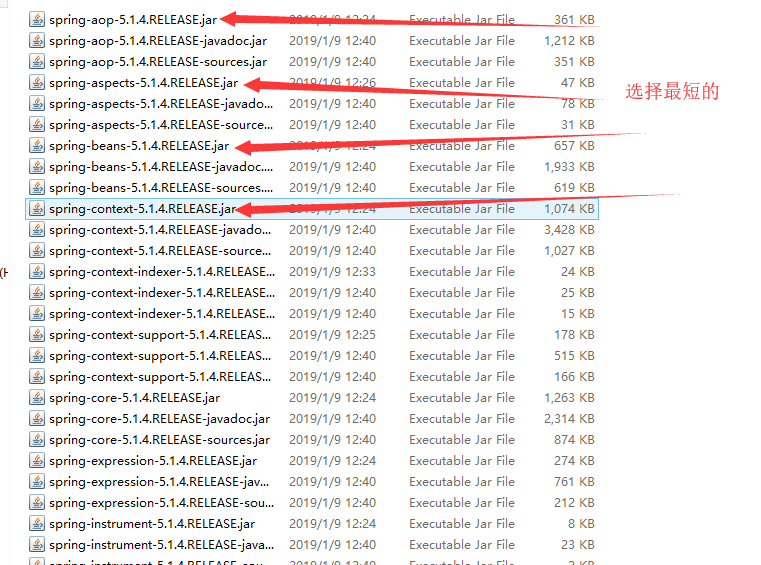761x565 pixels.
Task: Click the jar icon of spring-instrument-5.1.4.RELEASE.jar
Action: point(37,524)
